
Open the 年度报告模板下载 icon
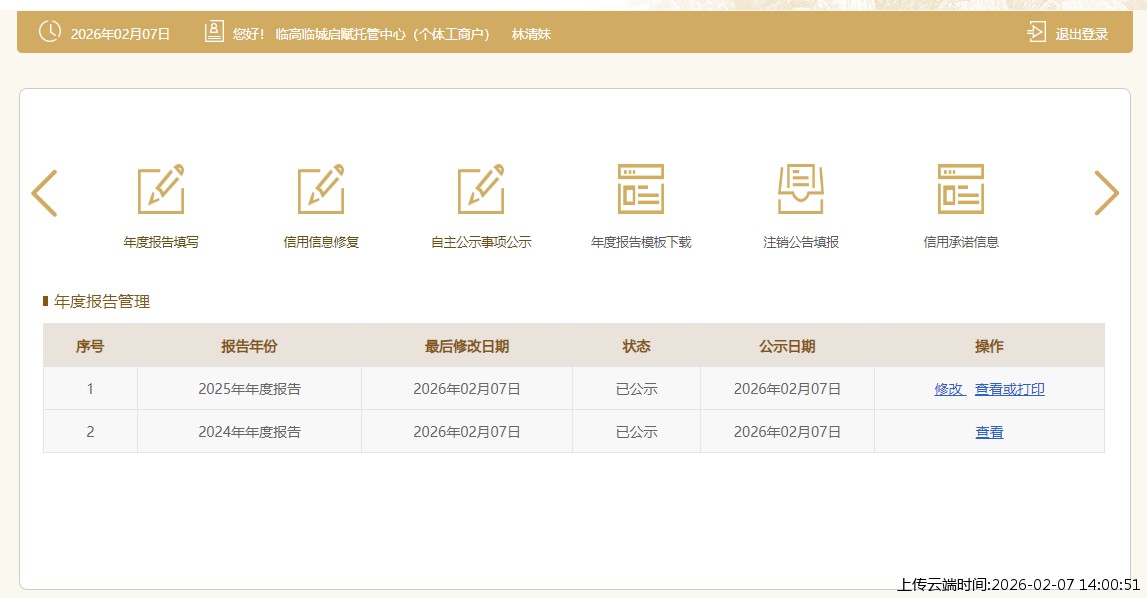click(641, 189)
